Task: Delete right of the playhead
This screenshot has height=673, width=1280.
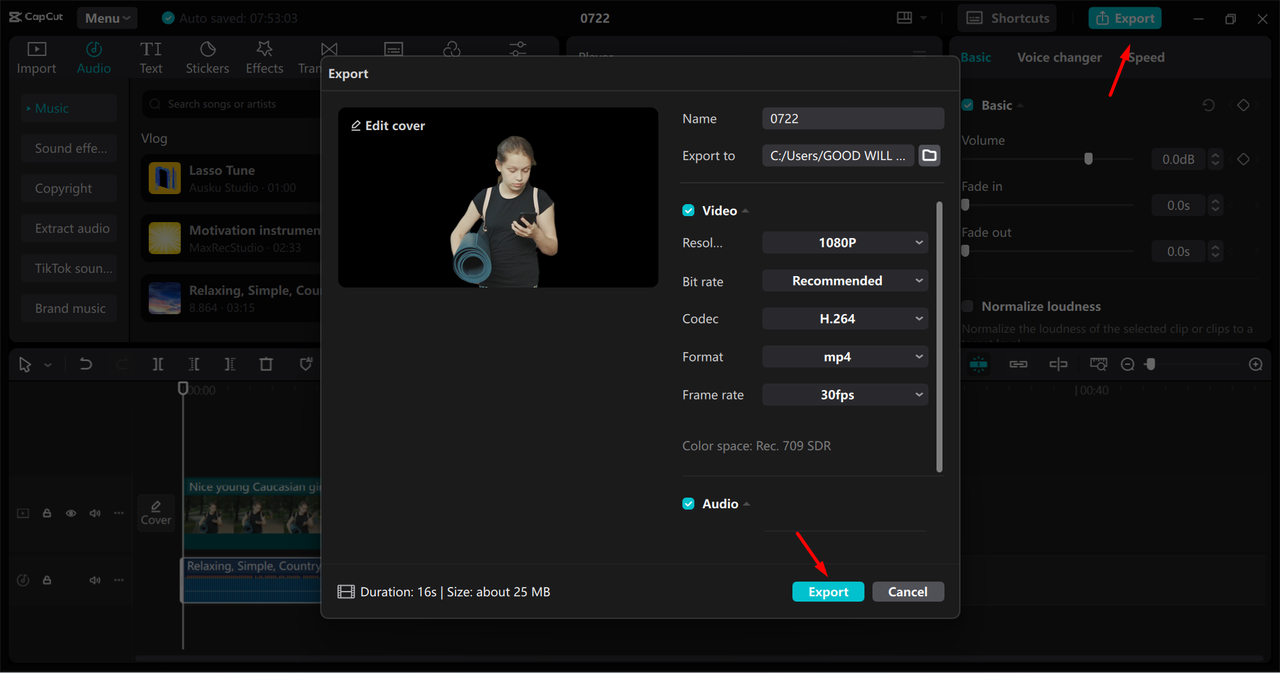Action: pyautogui.click(x=230, y=365)
